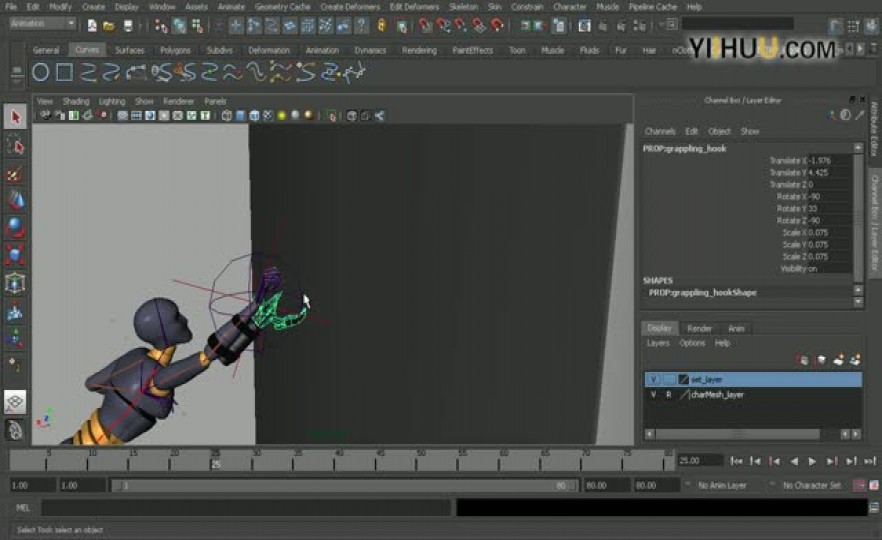Choose the Paint Selection tool
Image resolution: width=882 pixels, height=540 pixels.
point(15,174)
